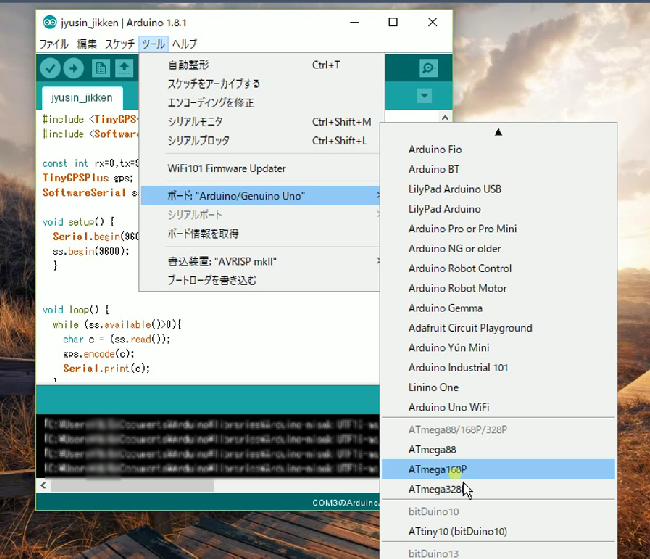Choose スケッチをアーカイブする entry
The height and width of the screenshot is (559, 650).
tap(260, 84)
